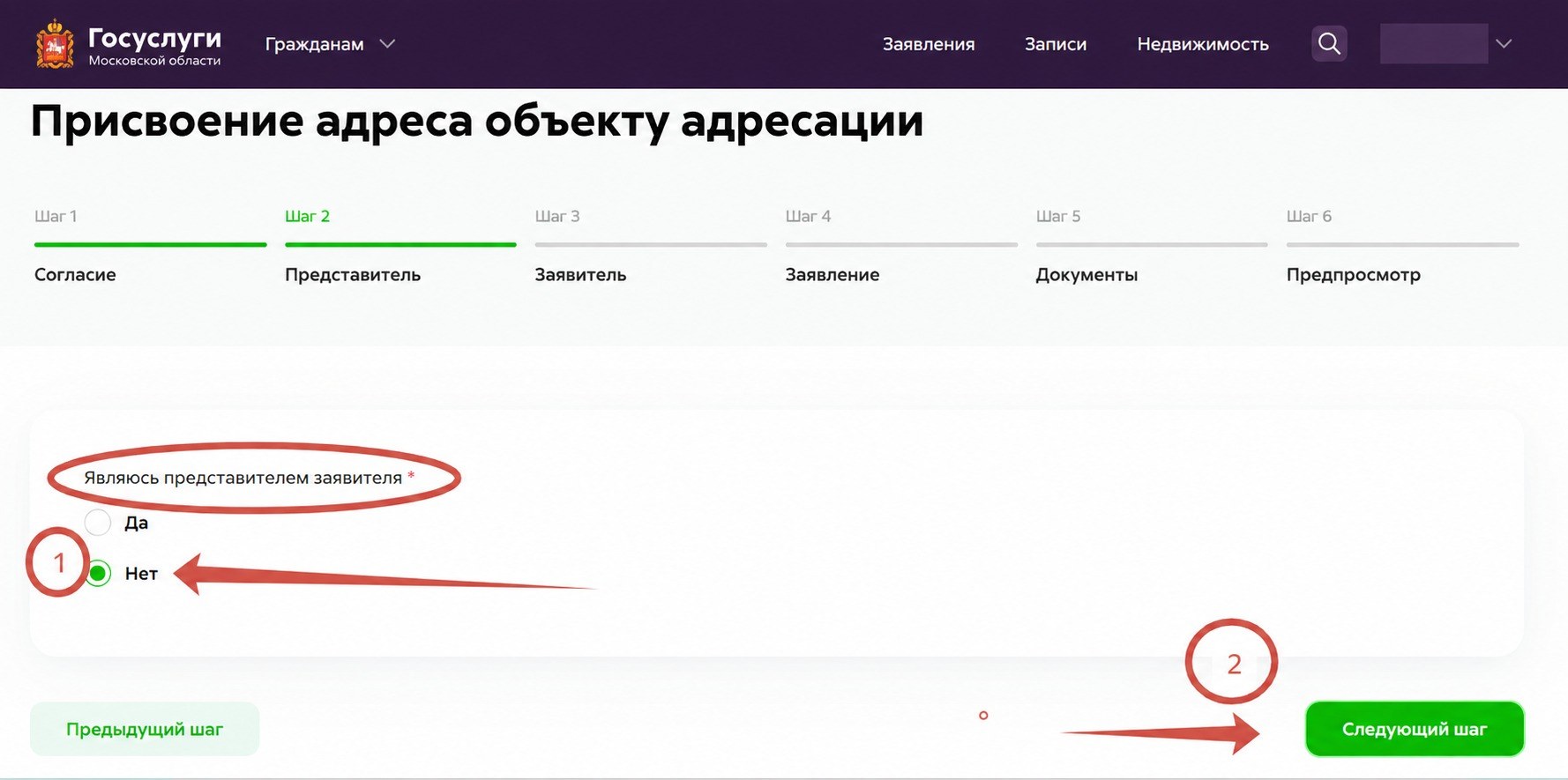
Task: Open the search magnifier icon
Action: (x=1329, y=43)
